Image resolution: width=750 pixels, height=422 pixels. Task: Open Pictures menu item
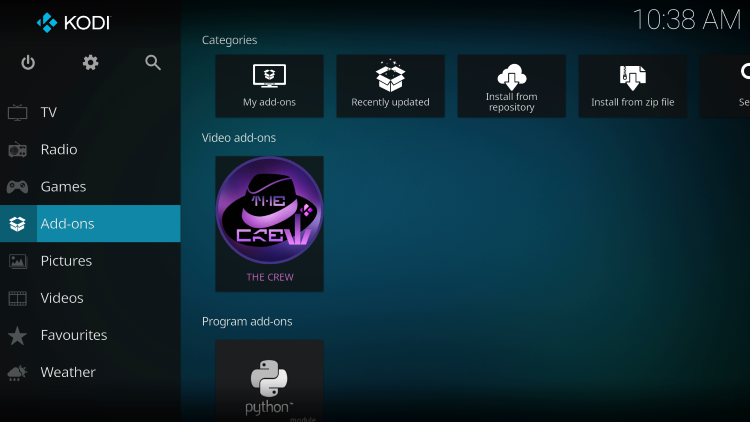tap(90, 261)
